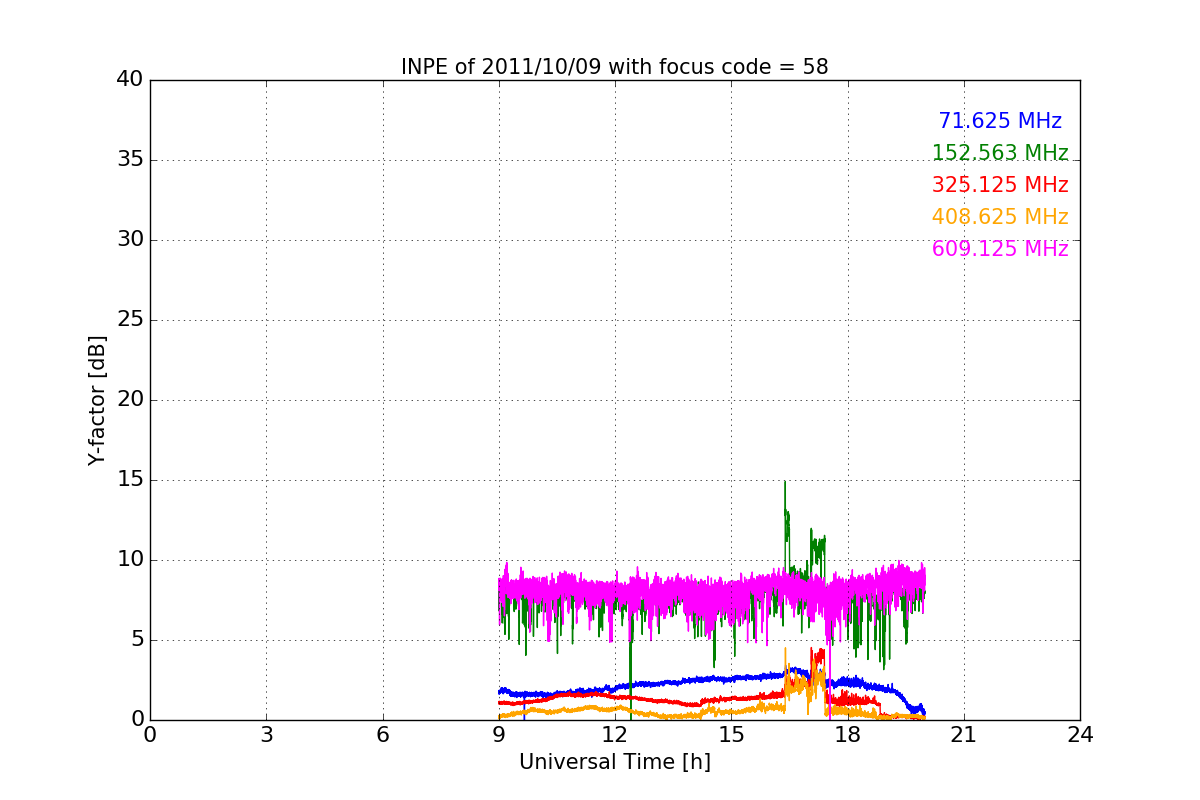Click the plot title 'INPE of 2011/10/09 with focus code = 58'
The height and width of the screenshot is (800, 1200).
[614, 67]
